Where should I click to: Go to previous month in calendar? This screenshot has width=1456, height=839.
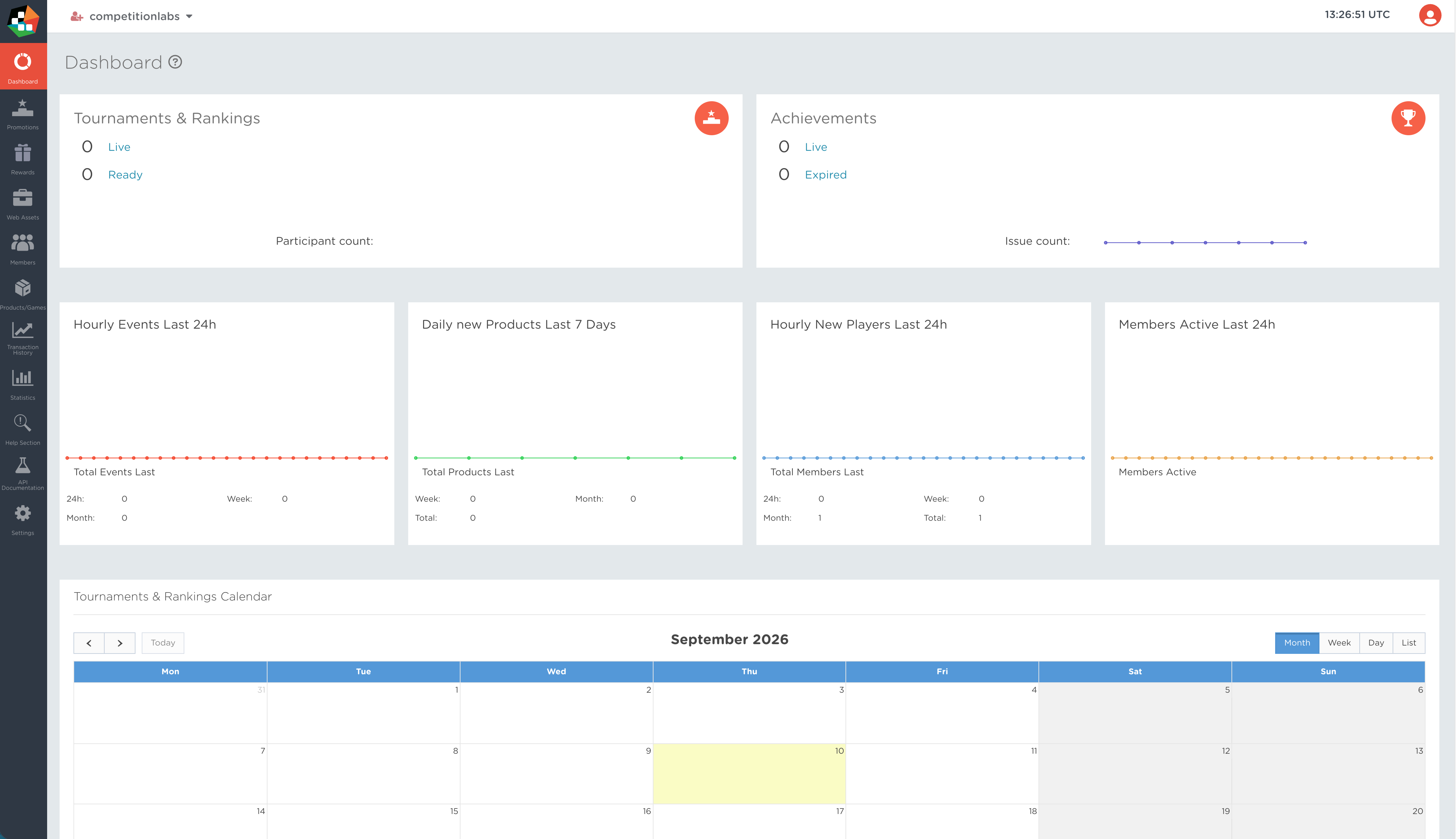coord(89,643)
